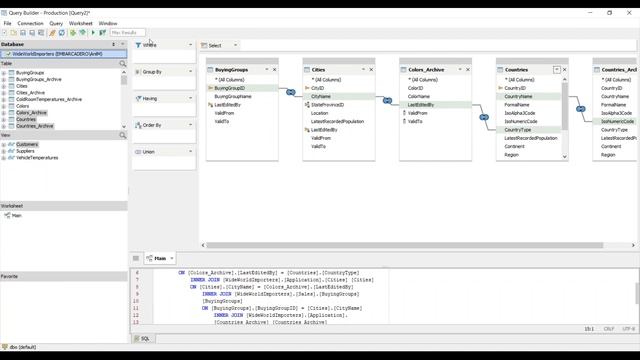Viewport: 640px width, 360px height.
Task: Open dropdown arrow on Countries table box
Action: 557,70
